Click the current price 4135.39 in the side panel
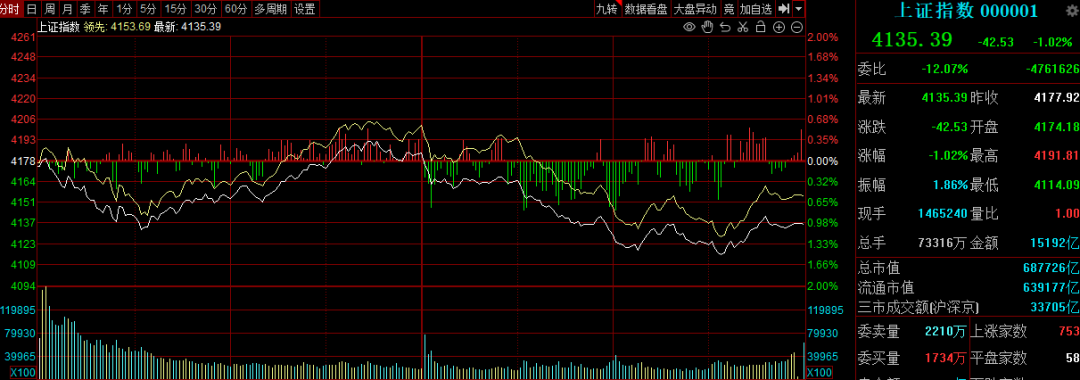 pos(912,40)
